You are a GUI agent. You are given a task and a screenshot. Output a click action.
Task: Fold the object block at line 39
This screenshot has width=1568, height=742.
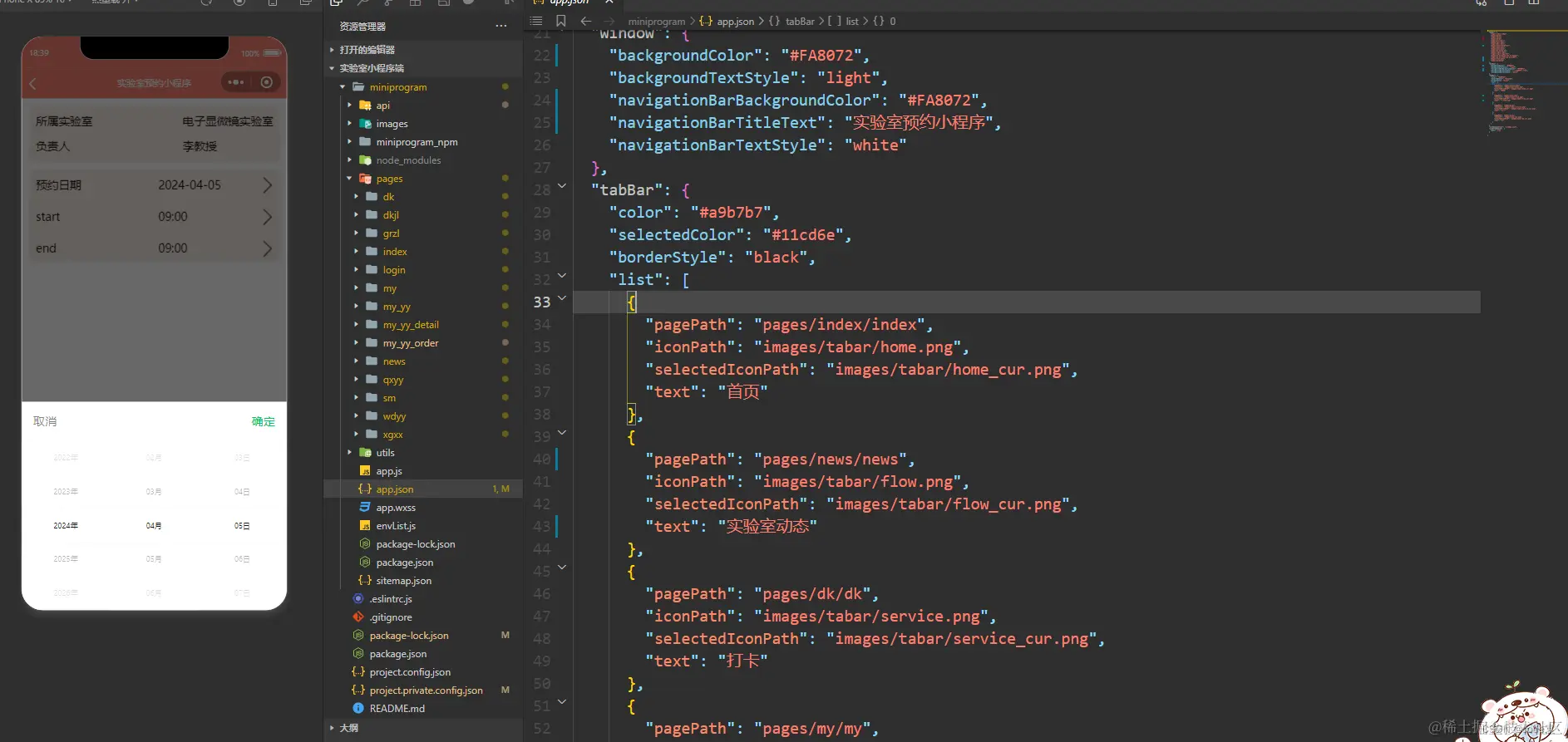[x=562, y=433]
